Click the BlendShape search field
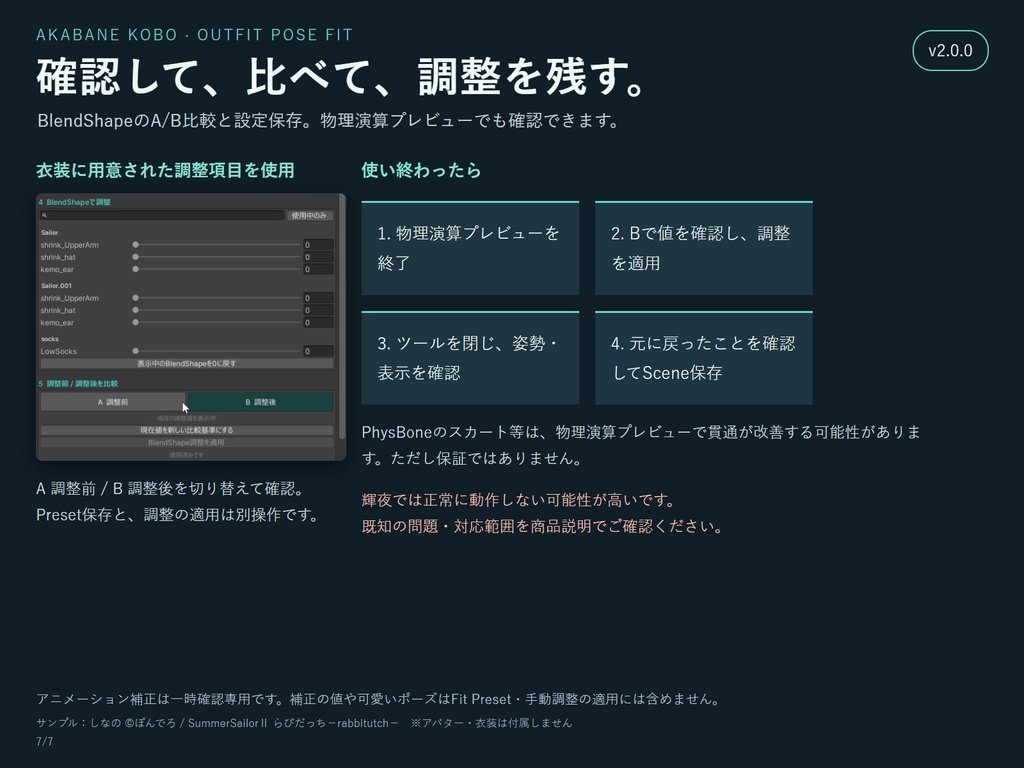This screenshot has width=1024, height=768. point(162,216)
